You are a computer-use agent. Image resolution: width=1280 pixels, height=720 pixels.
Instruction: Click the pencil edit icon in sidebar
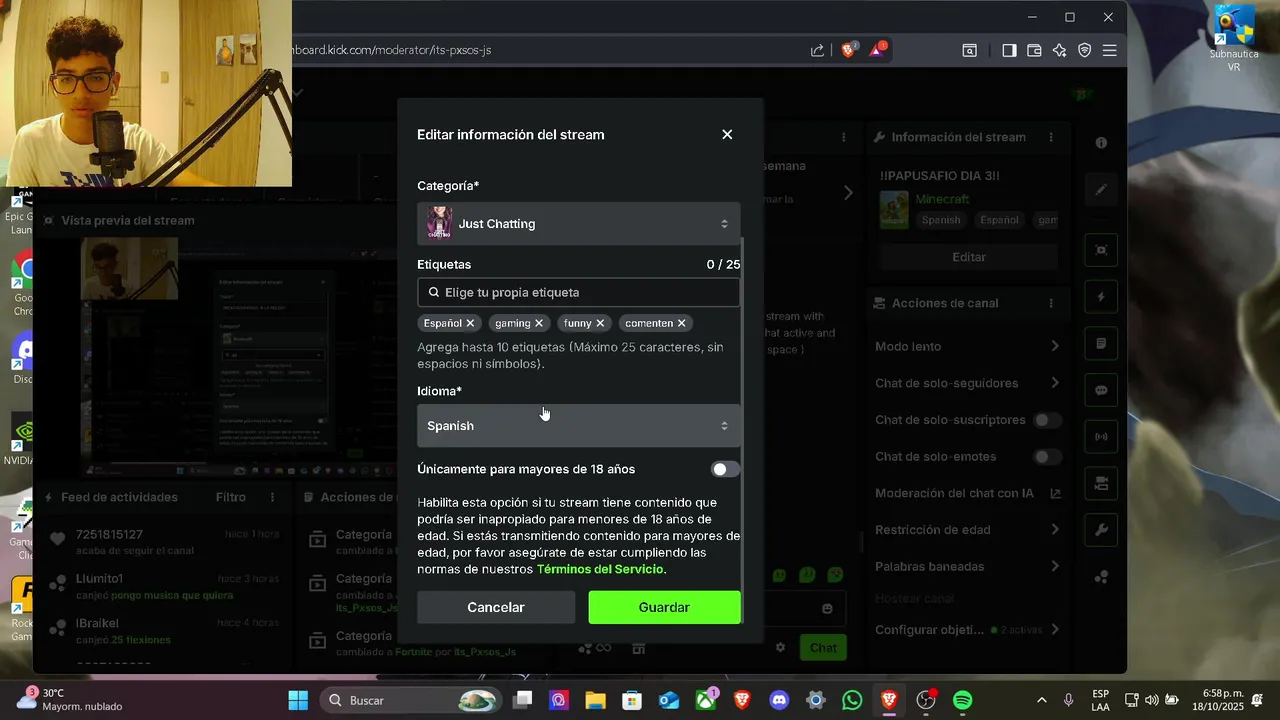1101,189
